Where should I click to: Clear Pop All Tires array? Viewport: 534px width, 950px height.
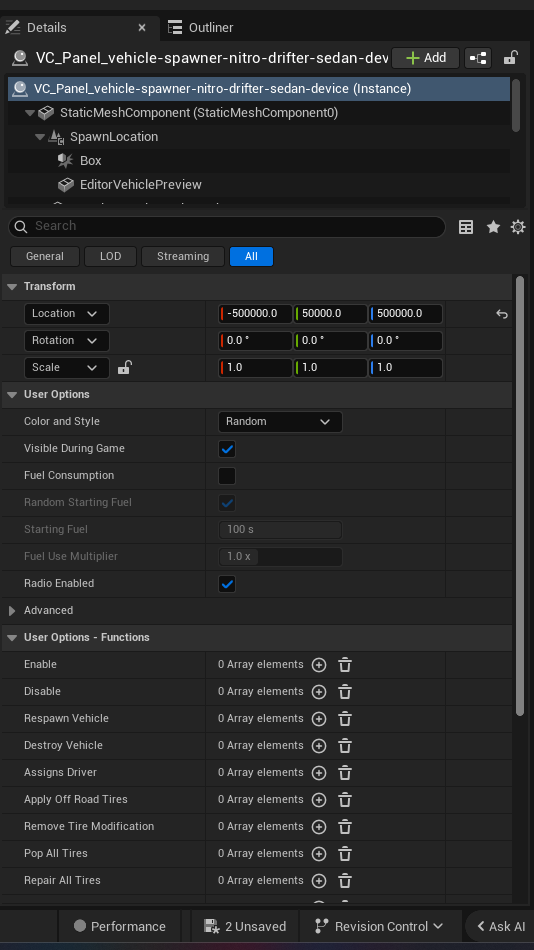tap(345, 854)
